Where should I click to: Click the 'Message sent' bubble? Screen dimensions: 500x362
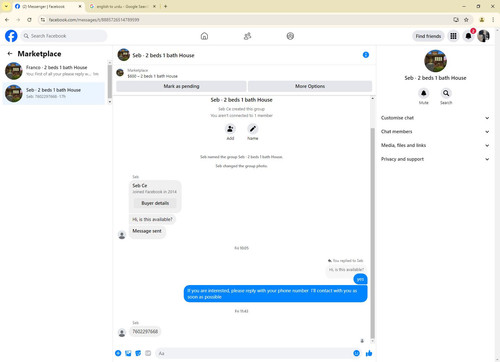(147, 231)
